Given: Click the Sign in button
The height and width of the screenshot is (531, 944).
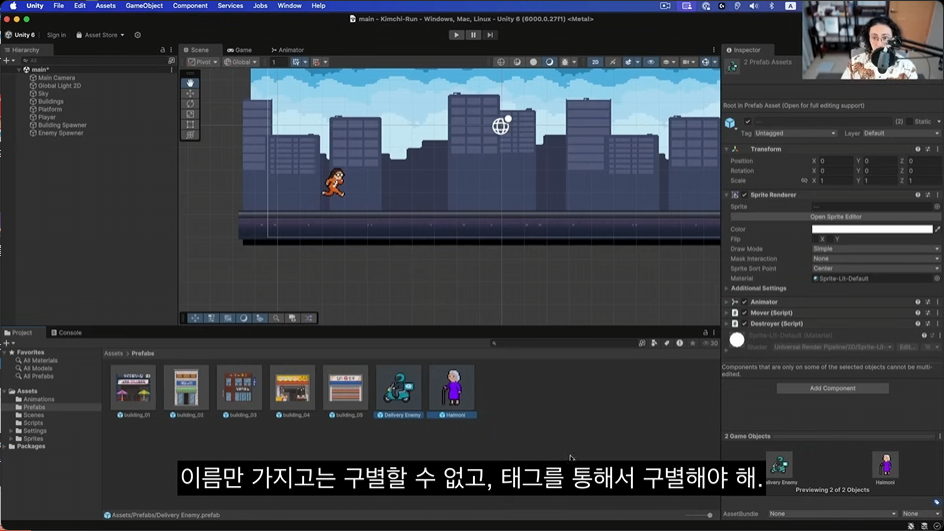Looking at the screenshot, I should (x=57, y=35).
